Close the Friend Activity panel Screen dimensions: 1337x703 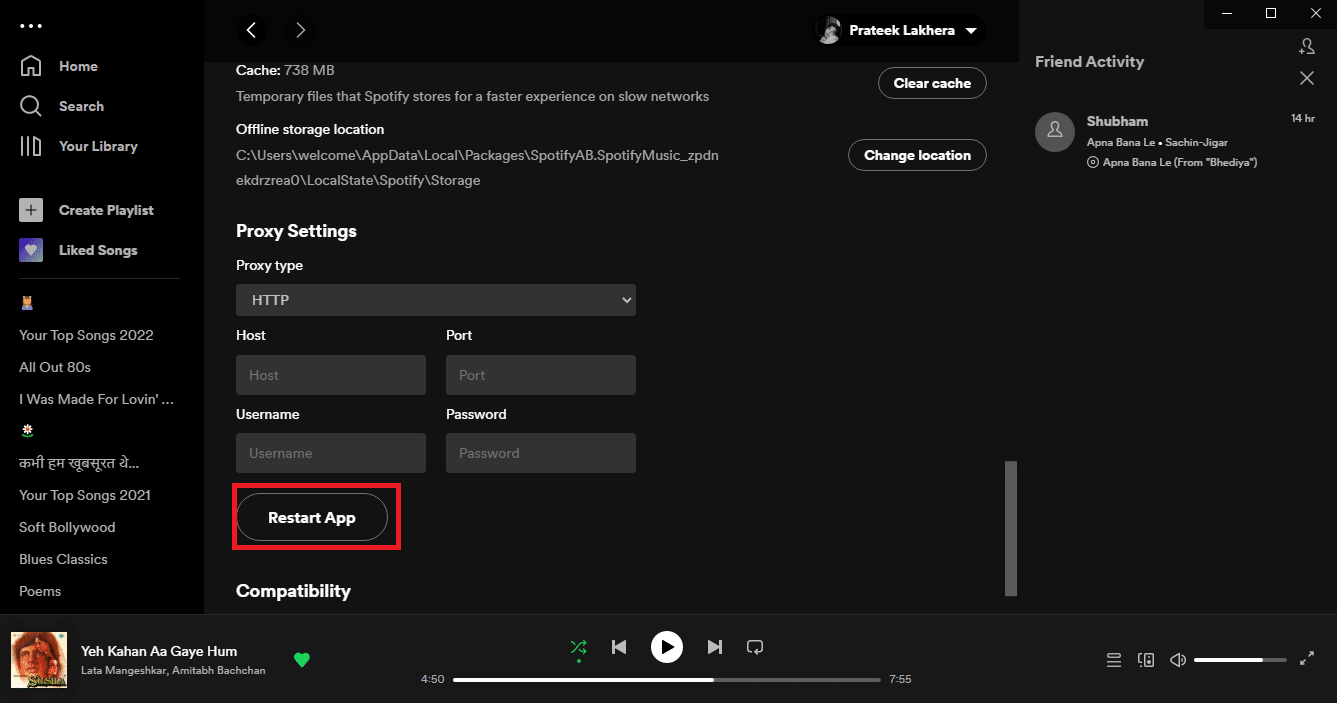[1306, 78]
